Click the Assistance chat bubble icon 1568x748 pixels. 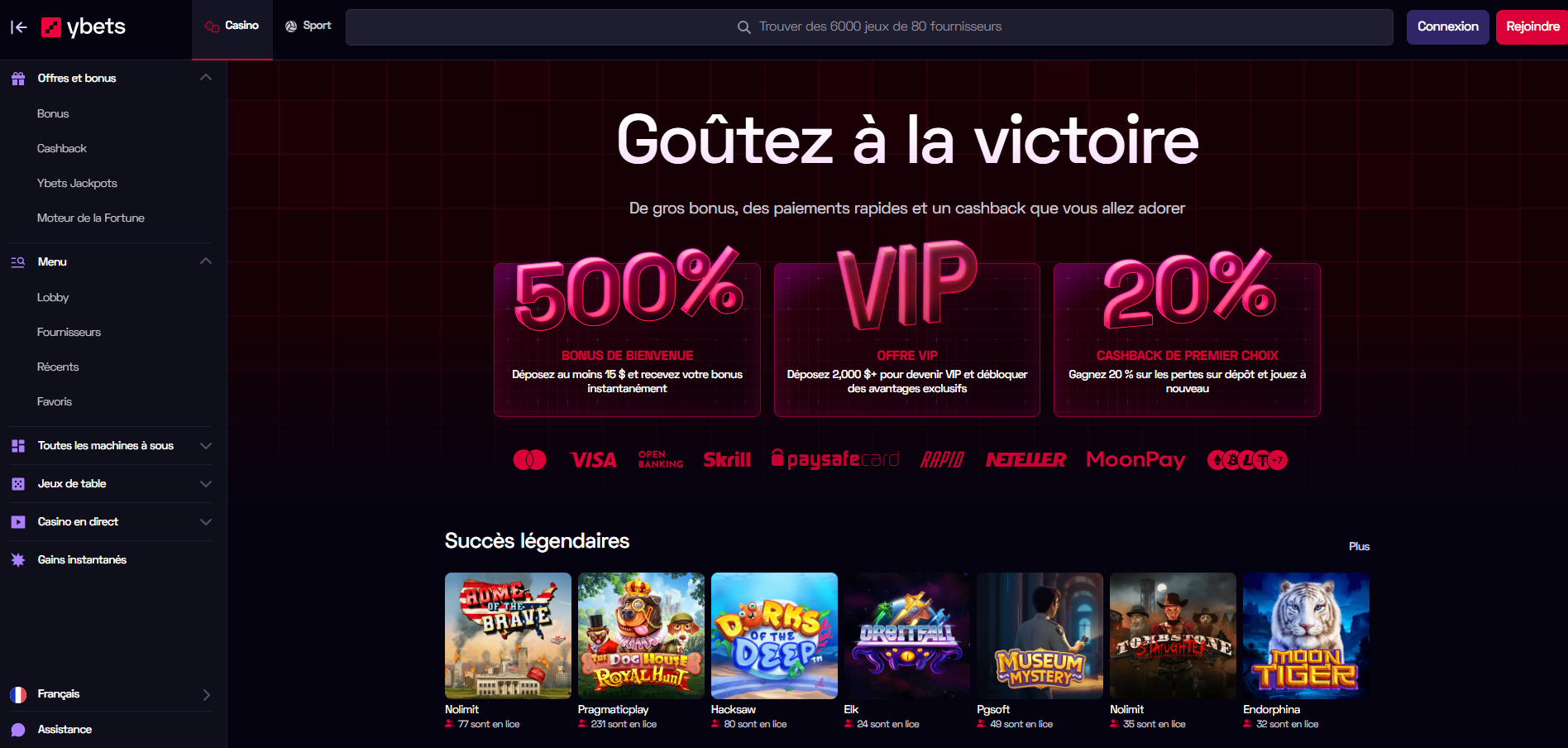[x=18, y=730]
